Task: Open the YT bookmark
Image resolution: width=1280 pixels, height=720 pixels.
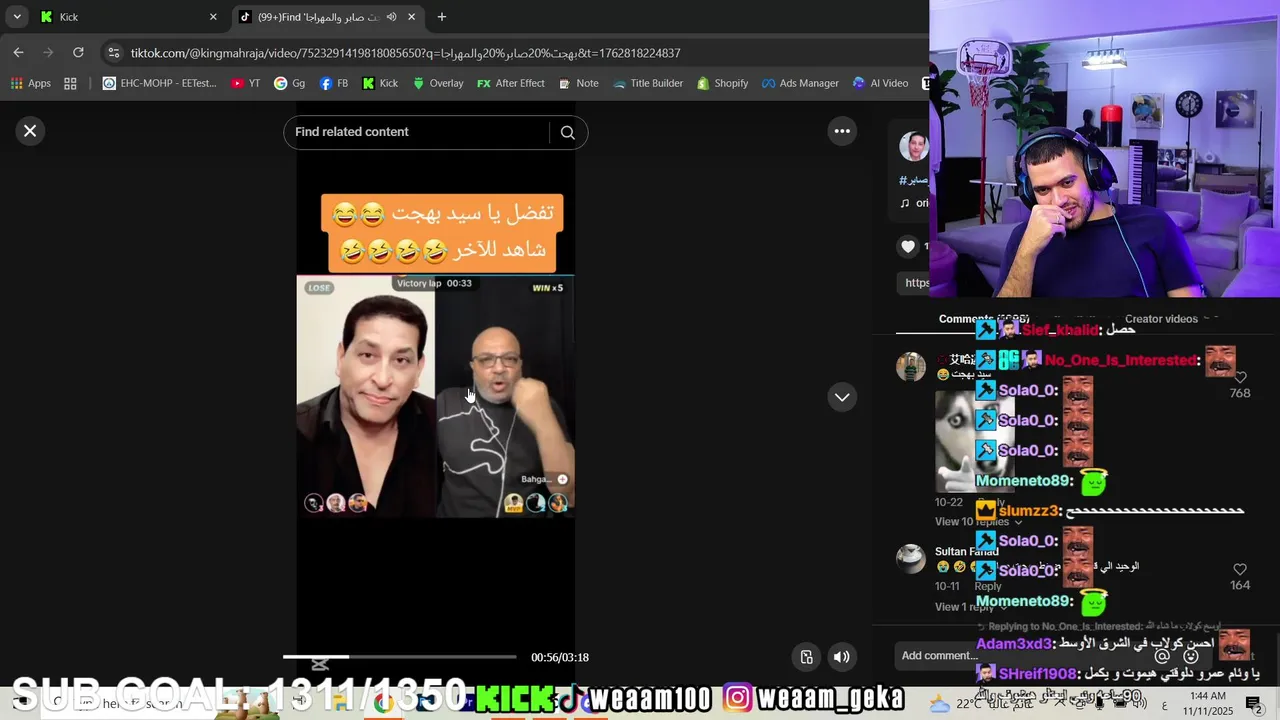Action: 245,83
